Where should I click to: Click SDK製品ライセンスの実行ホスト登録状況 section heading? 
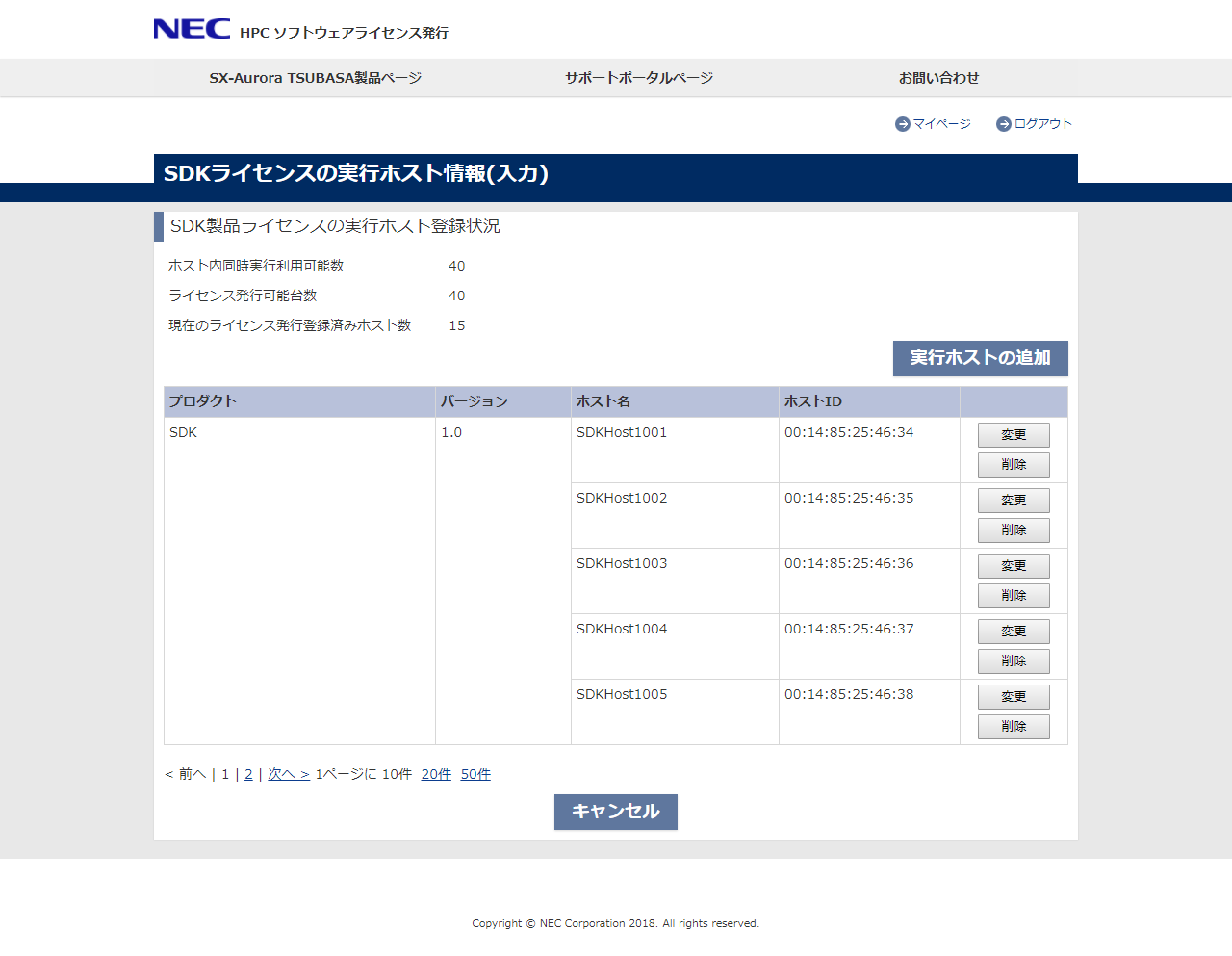pos(335,226)
